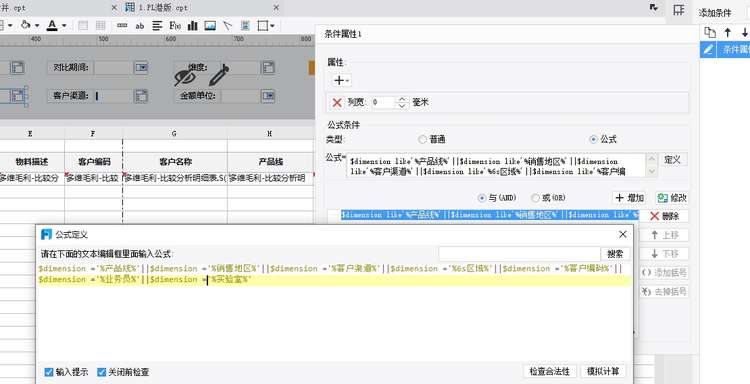Screen dimensions: 750x384
Task: Select the 公式 type radio button
Action: point(594,139)
